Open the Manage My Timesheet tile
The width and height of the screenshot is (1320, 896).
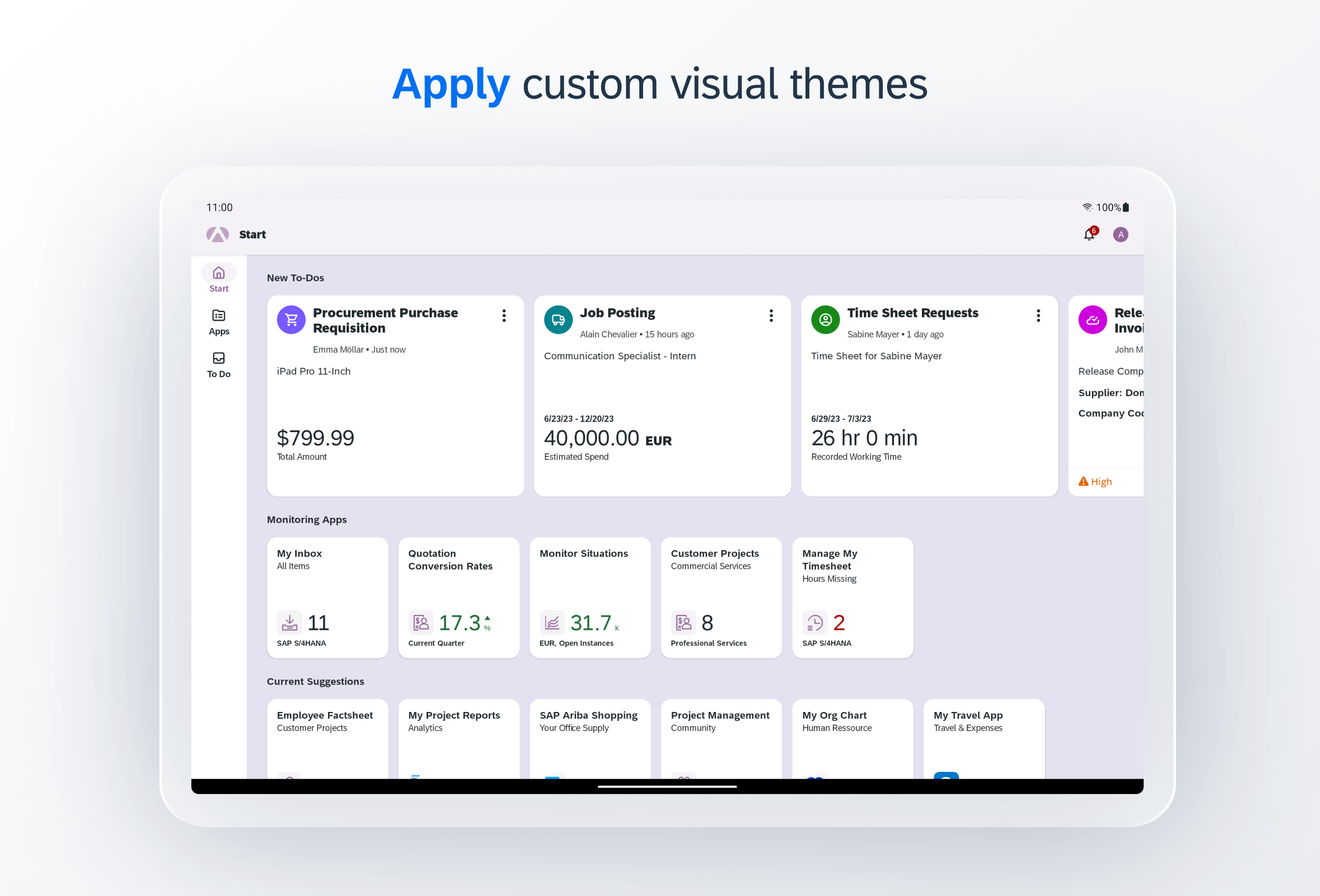[853, 597]
